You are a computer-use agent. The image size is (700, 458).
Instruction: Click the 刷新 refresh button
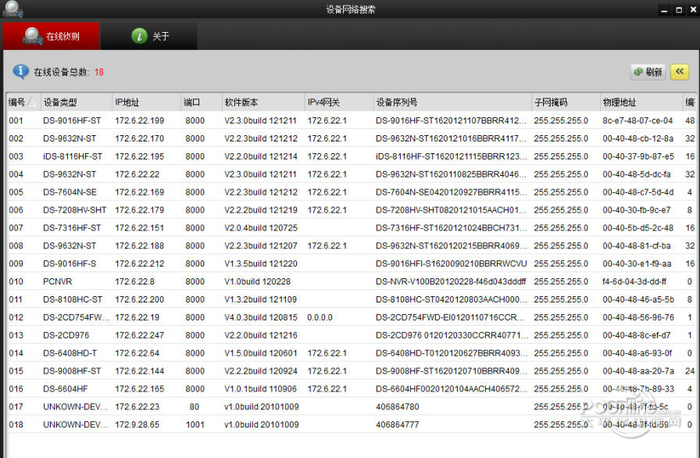click(x=648, y=72)
